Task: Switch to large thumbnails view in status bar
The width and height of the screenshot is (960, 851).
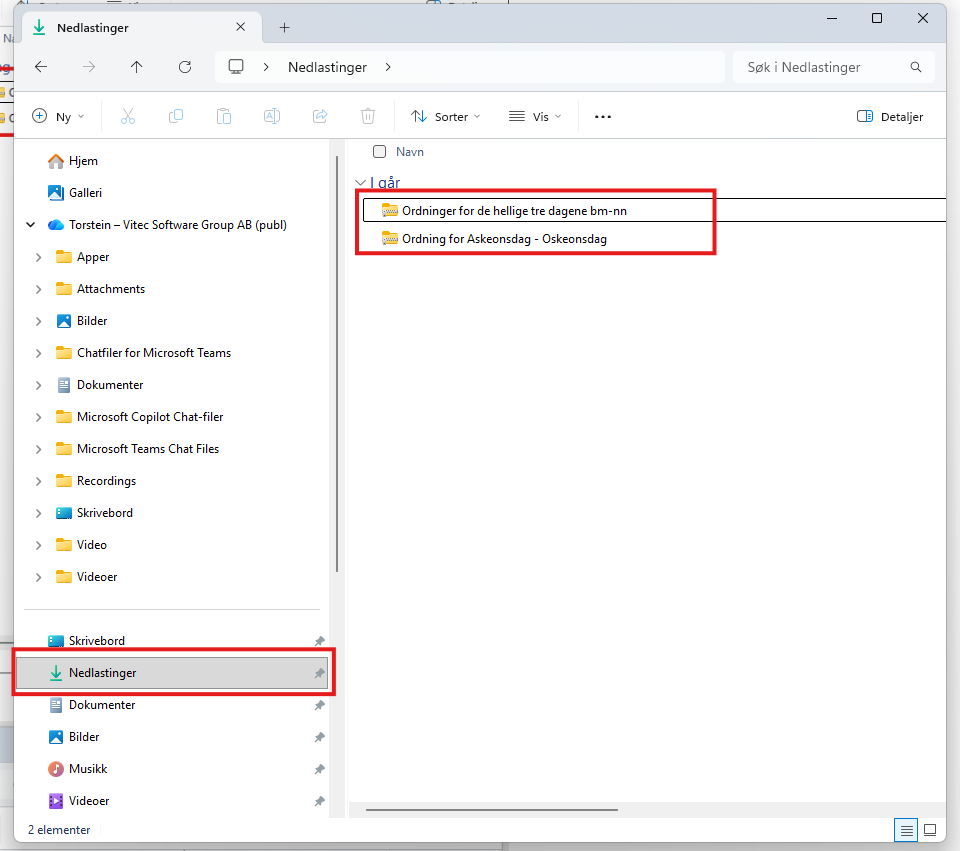Action: coord(930,830)
